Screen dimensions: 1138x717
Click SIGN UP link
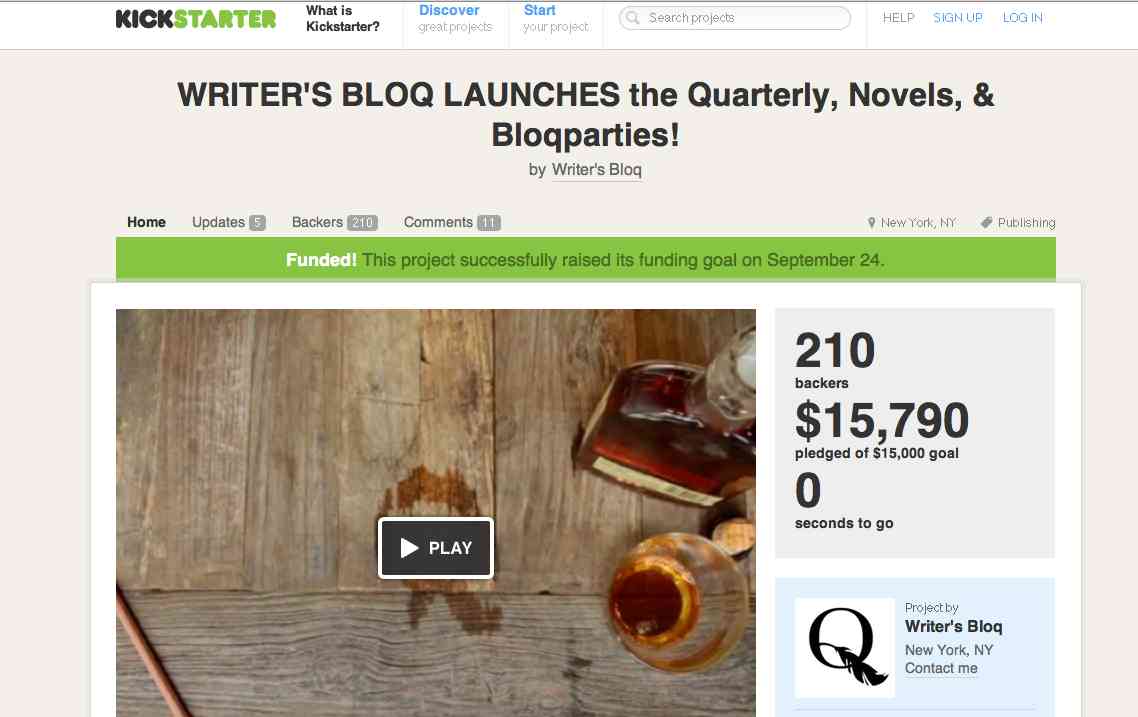coord(958,17)
